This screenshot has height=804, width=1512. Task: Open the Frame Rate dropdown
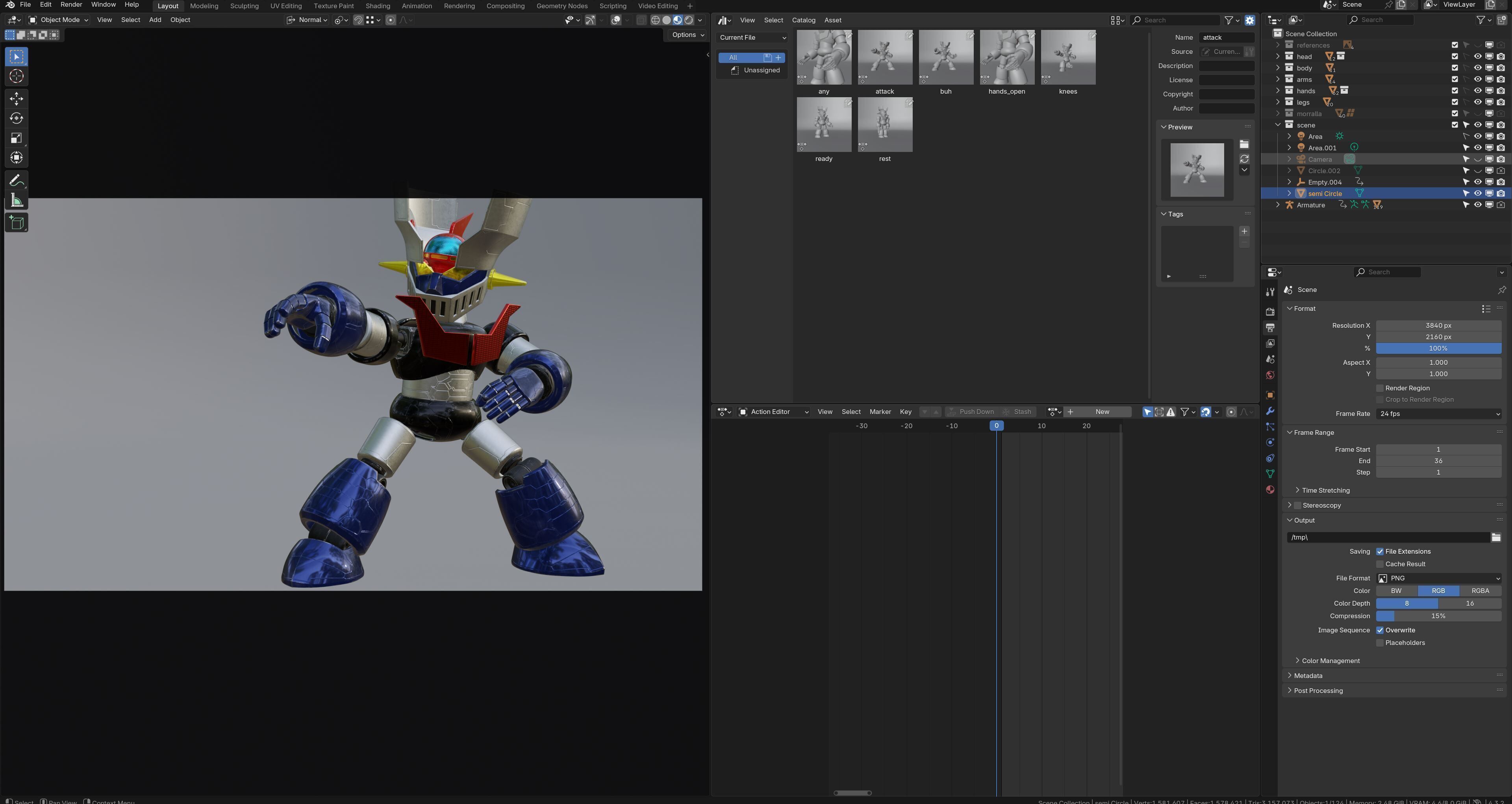click(x=1439, y=414)
